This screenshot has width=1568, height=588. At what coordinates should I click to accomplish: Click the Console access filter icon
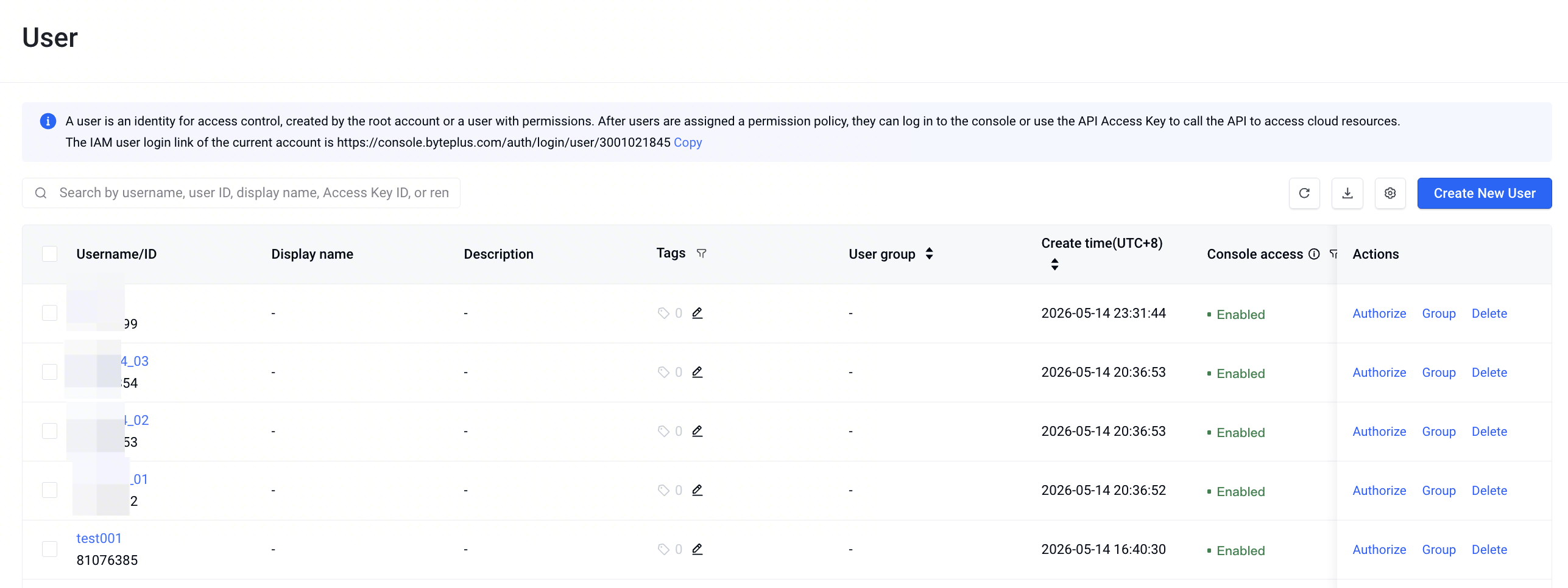[1333, 254]
